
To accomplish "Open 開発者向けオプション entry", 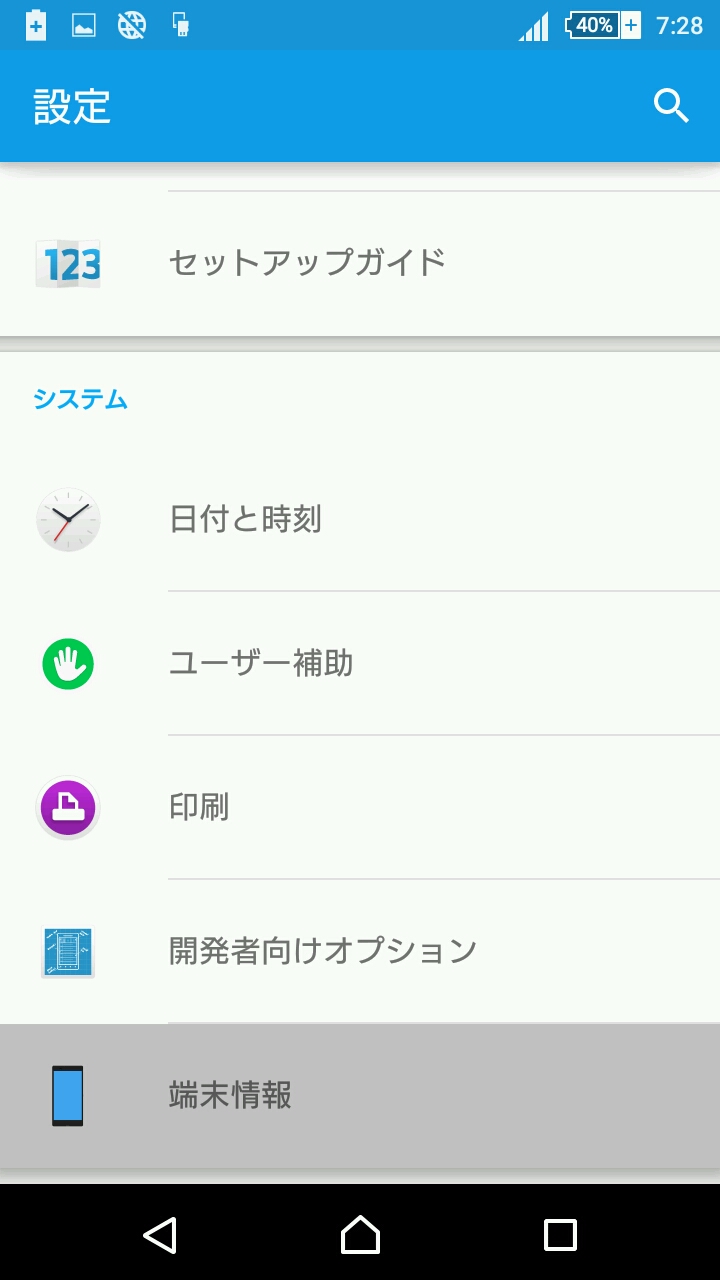I will [x=322, y=951].
